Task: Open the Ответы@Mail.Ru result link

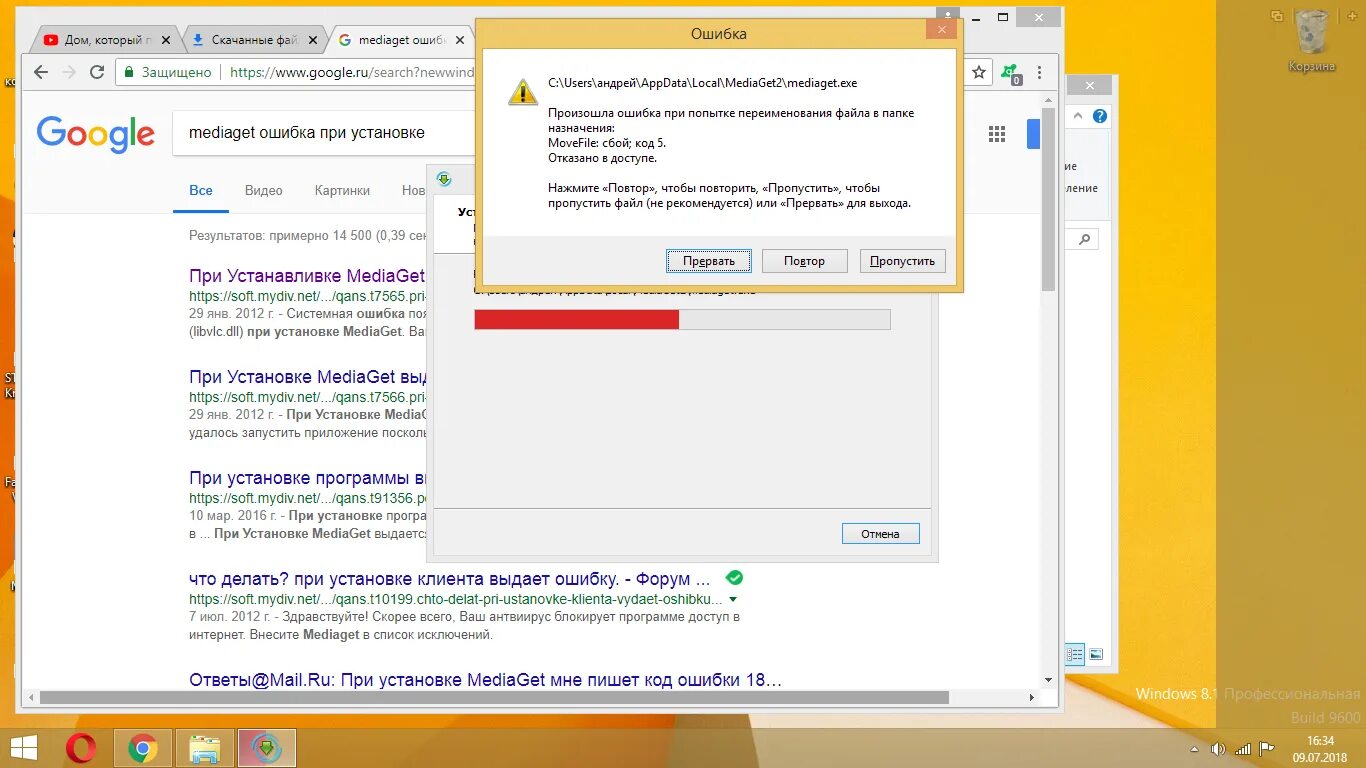Action: coord(485,680)
